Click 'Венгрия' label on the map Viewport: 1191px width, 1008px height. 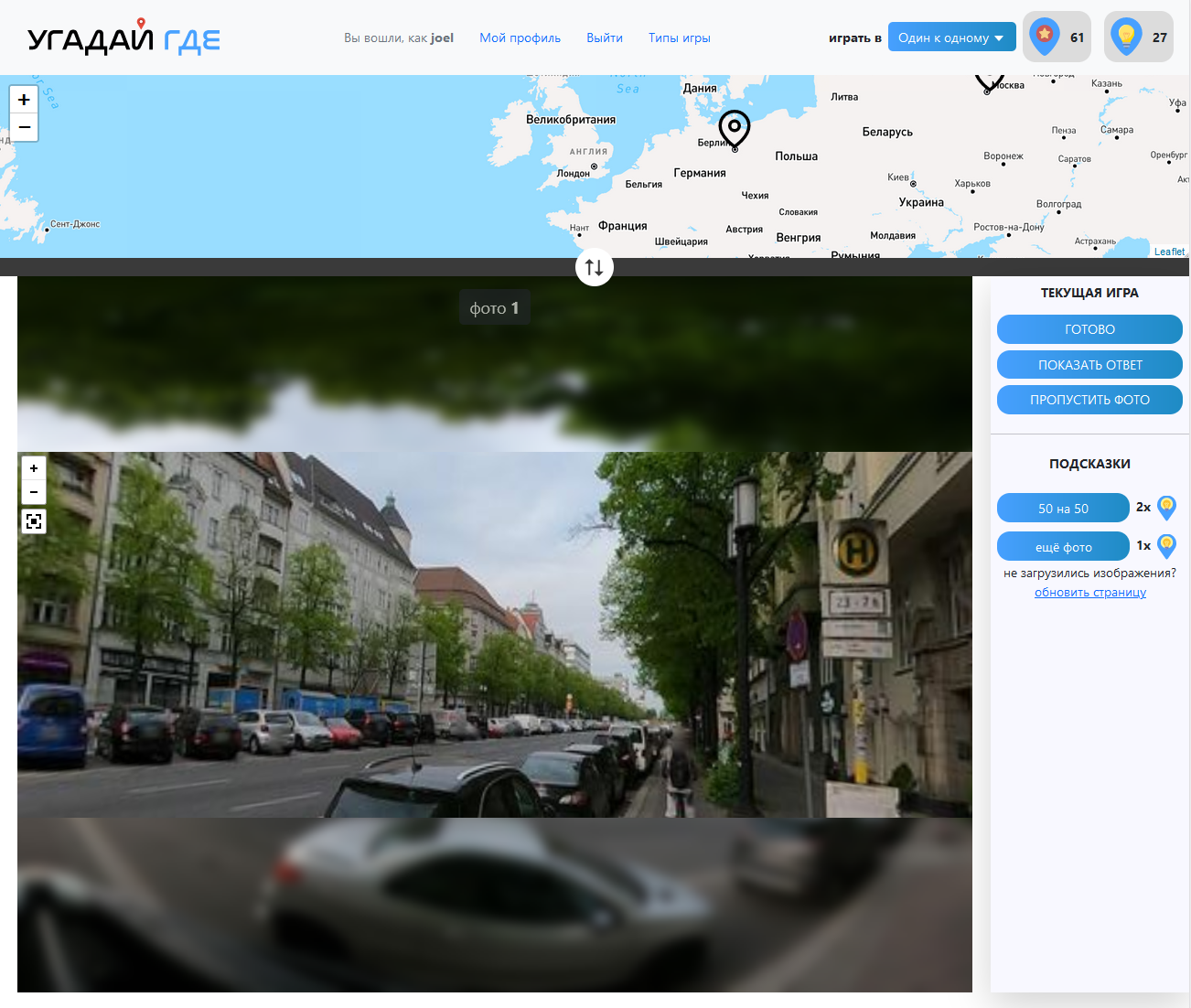coord(799,238)
